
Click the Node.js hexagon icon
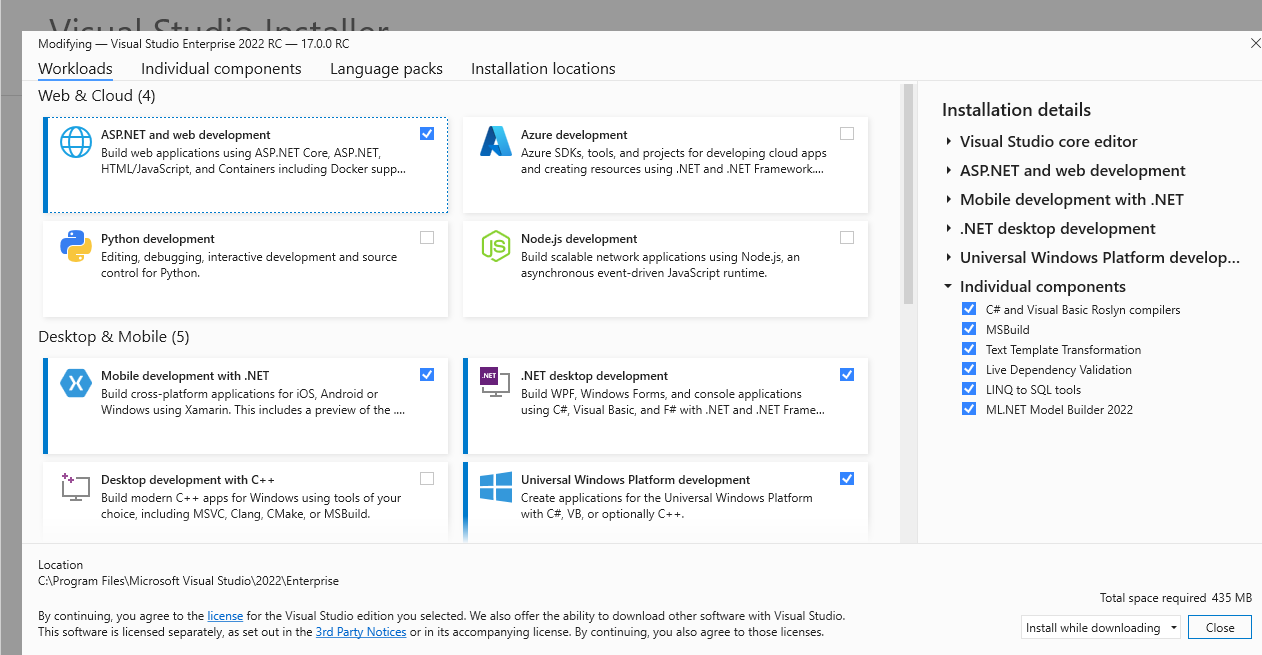[x=495, y=246]
